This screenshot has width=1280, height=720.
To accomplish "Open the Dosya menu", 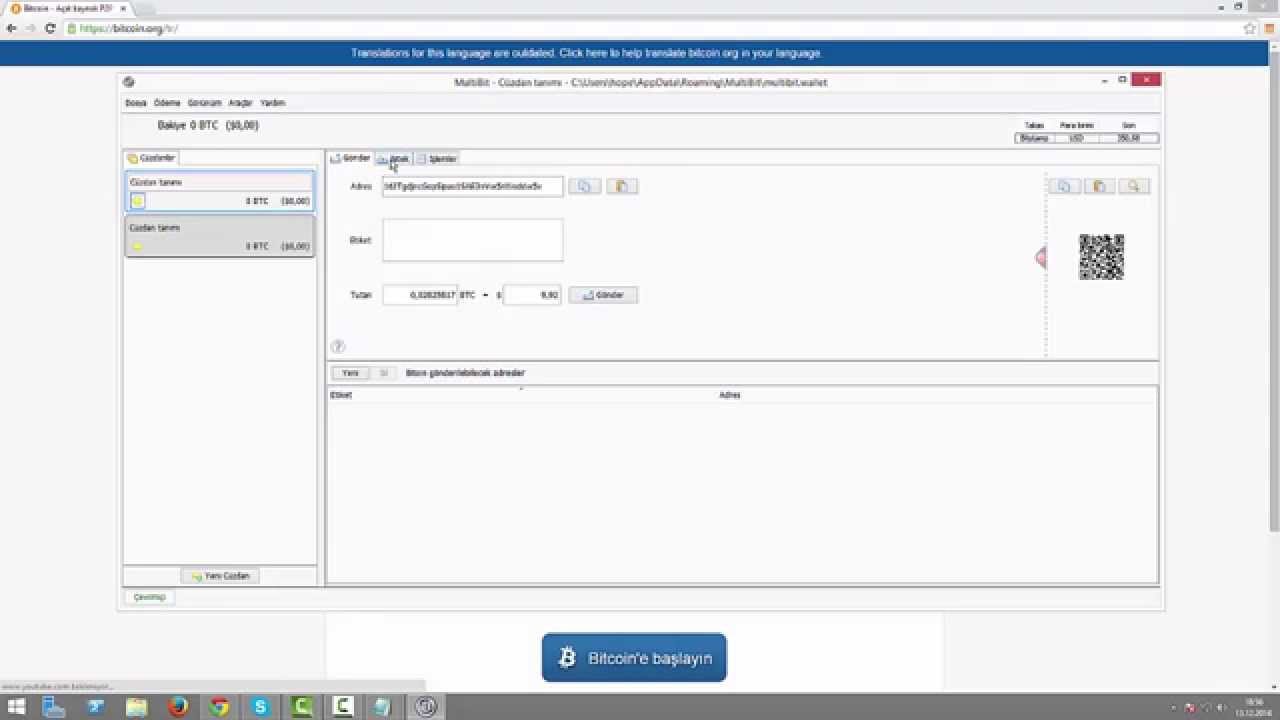I will coord(135,103).
